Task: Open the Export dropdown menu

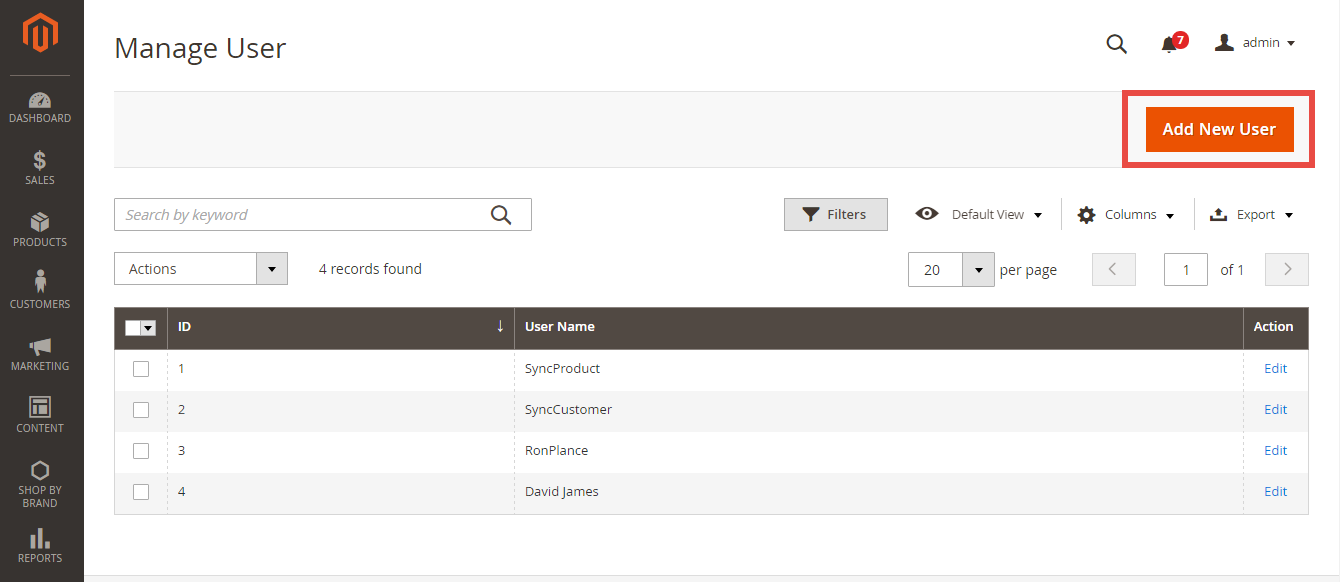Action: [1251, 215]
